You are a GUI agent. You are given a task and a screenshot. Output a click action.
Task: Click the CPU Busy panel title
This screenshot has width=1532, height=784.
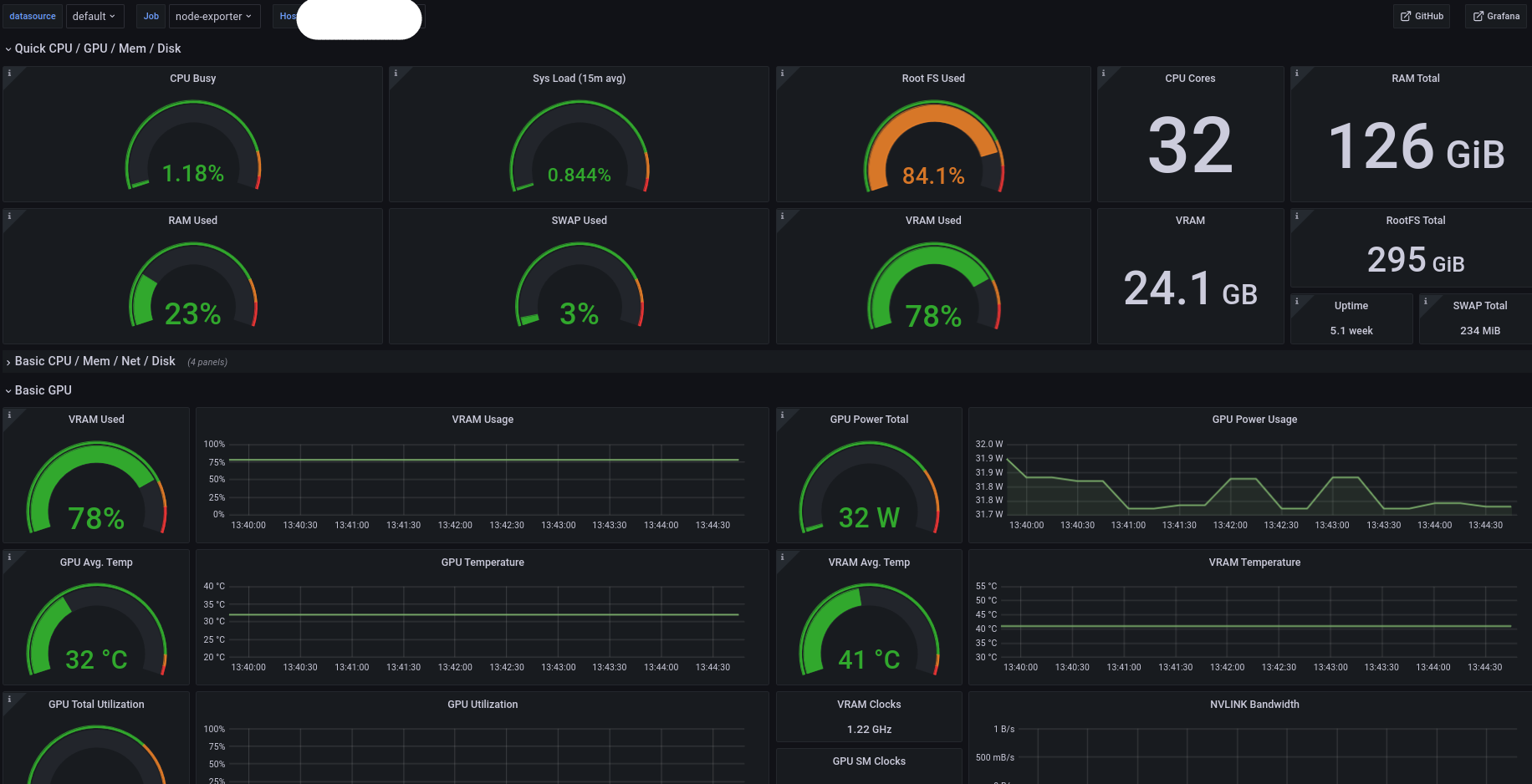pos(192,79)
